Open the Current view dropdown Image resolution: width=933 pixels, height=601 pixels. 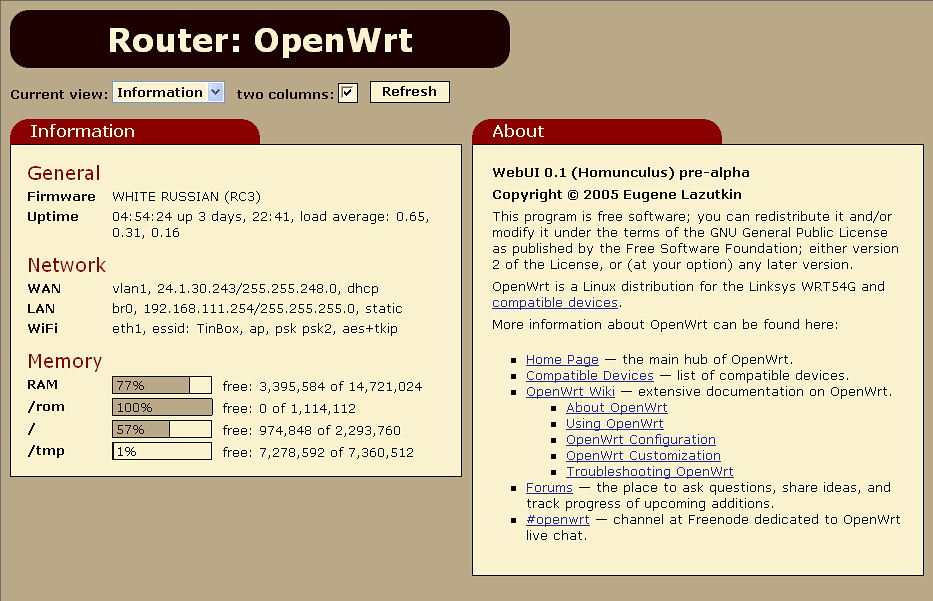(168, 92)
